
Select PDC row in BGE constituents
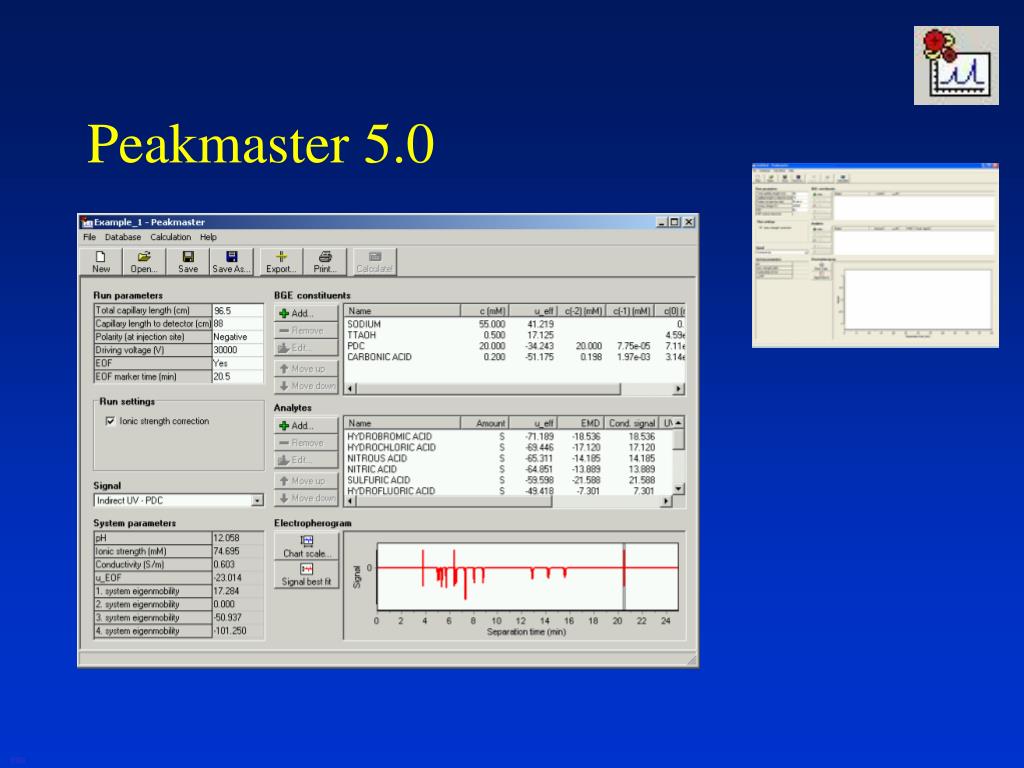pos(515,346)
